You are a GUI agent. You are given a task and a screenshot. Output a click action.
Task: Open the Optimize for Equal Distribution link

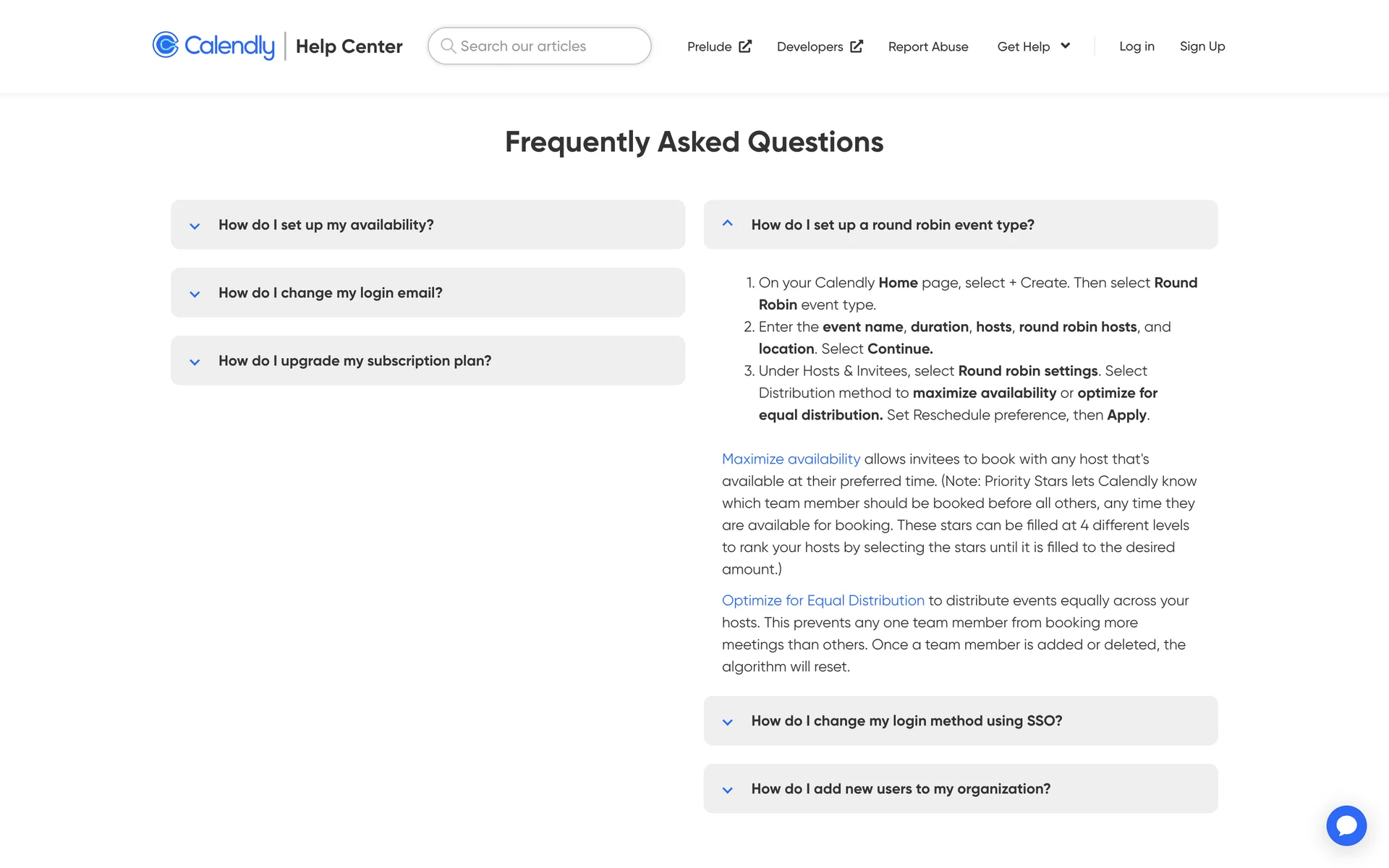(823, 600)
